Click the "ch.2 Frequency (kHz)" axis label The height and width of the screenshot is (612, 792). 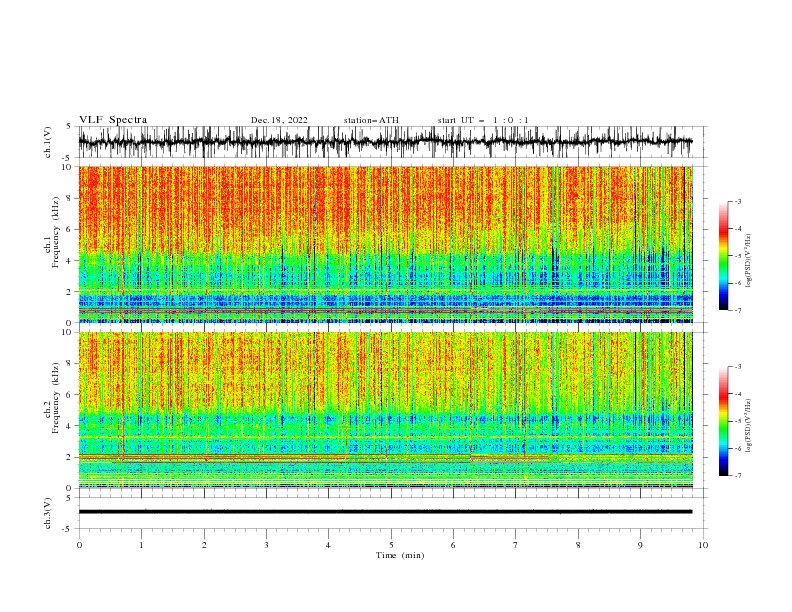point(52,397)
